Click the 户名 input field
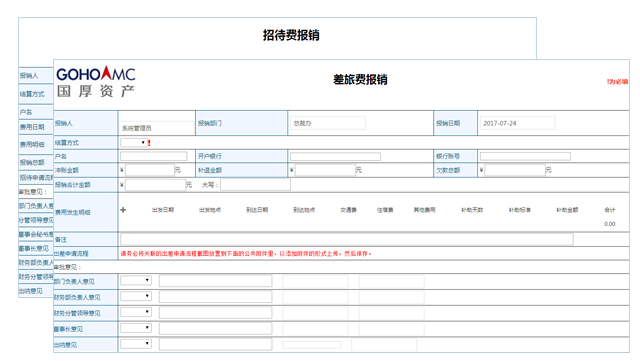The width and height of the screenshot is (640, 361). point(153,156)
